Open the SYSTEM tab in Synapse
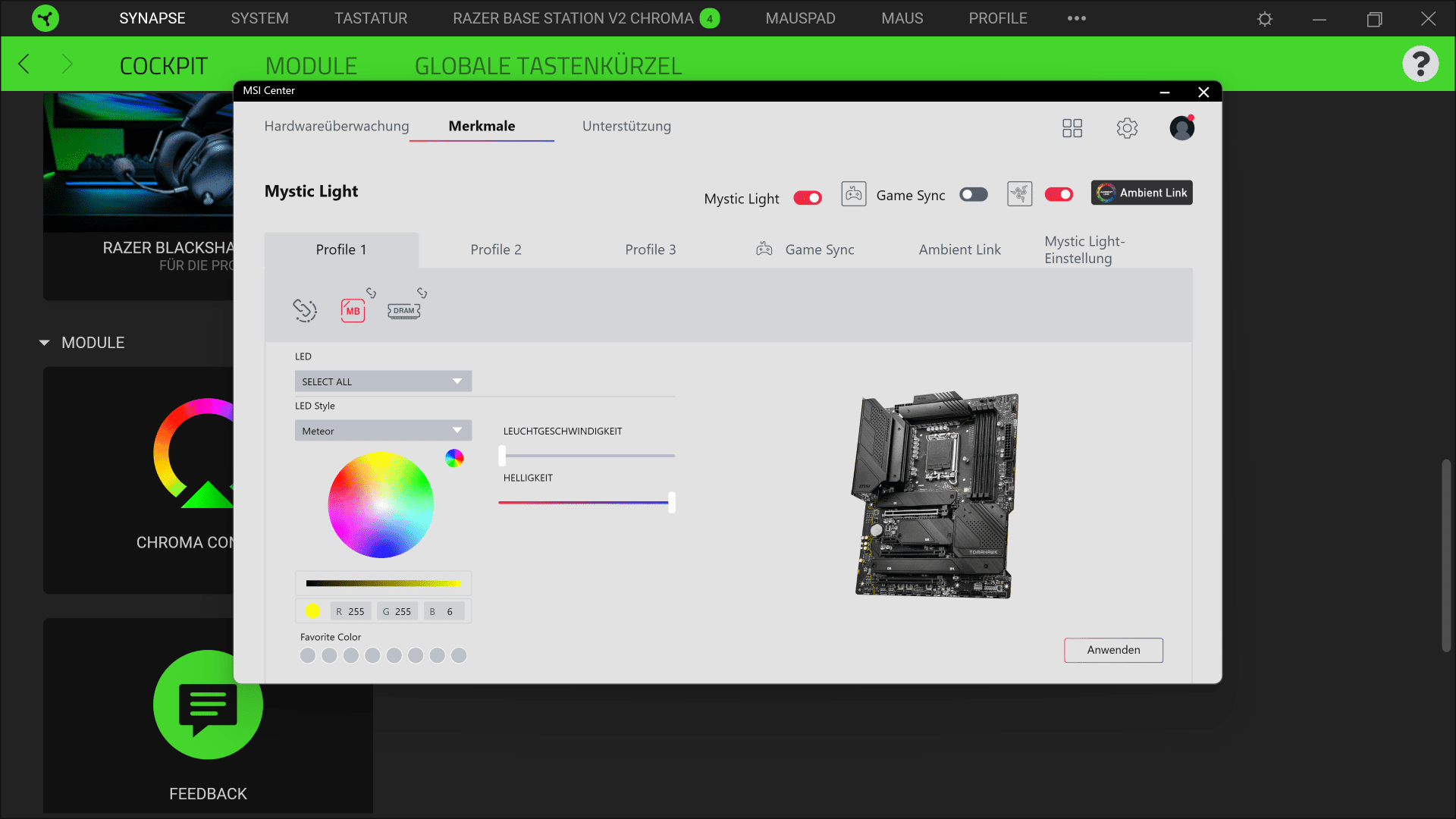The height and width of the screenshot is (819, 1456). (x=259, y=18)
